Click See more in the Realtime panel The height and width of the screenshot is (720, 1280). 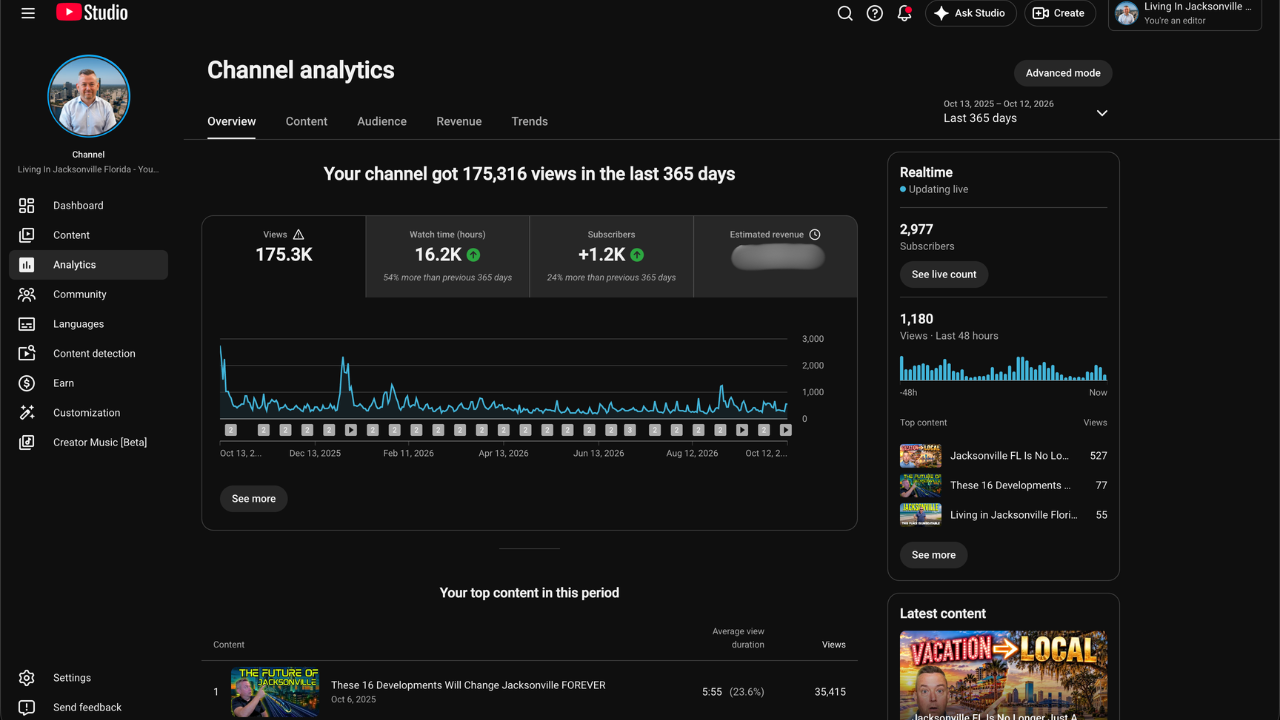click(934, 555)
